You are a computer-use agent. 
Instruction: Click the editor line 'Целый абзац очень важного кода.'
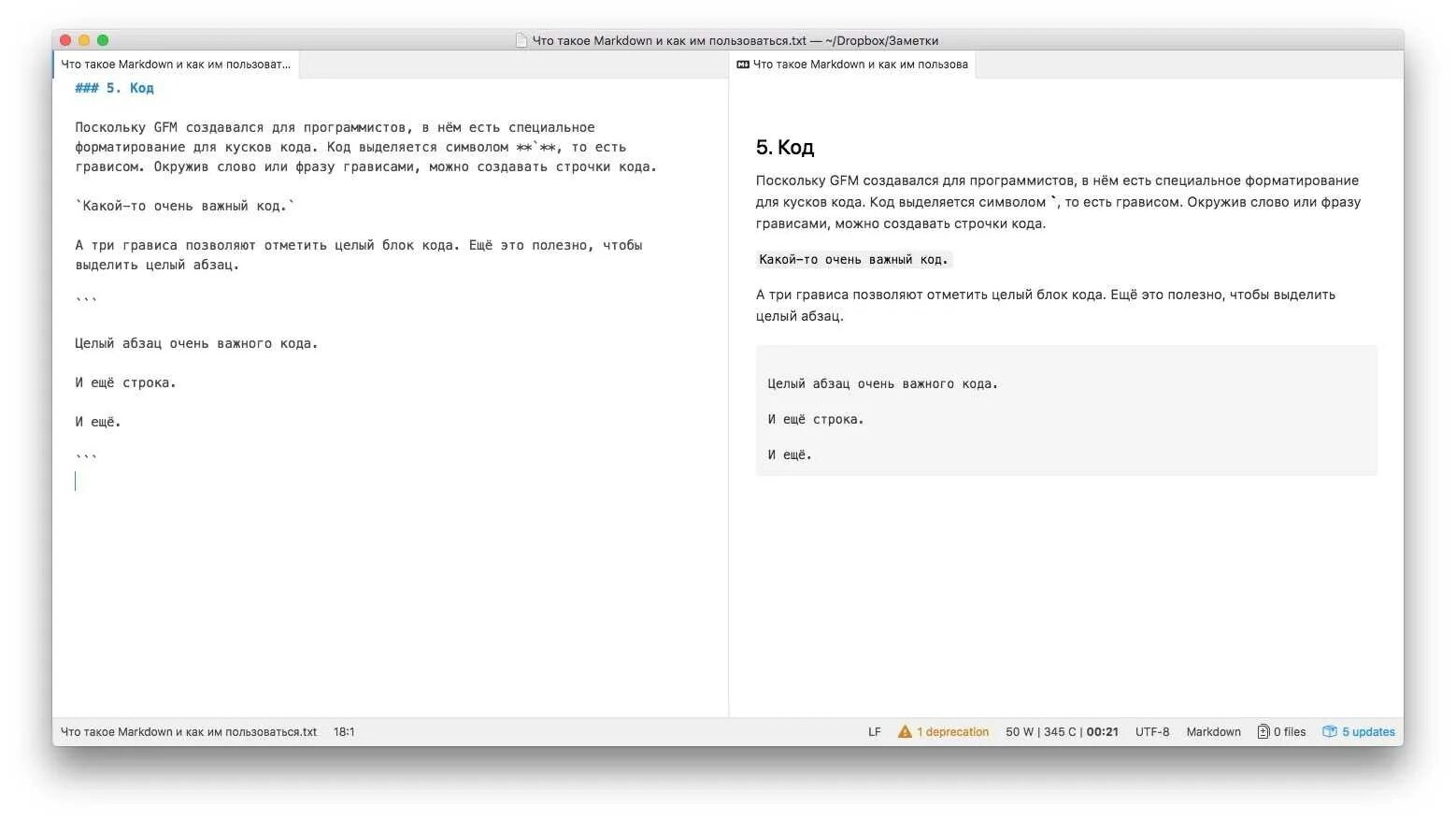click(x=196, y=343)
